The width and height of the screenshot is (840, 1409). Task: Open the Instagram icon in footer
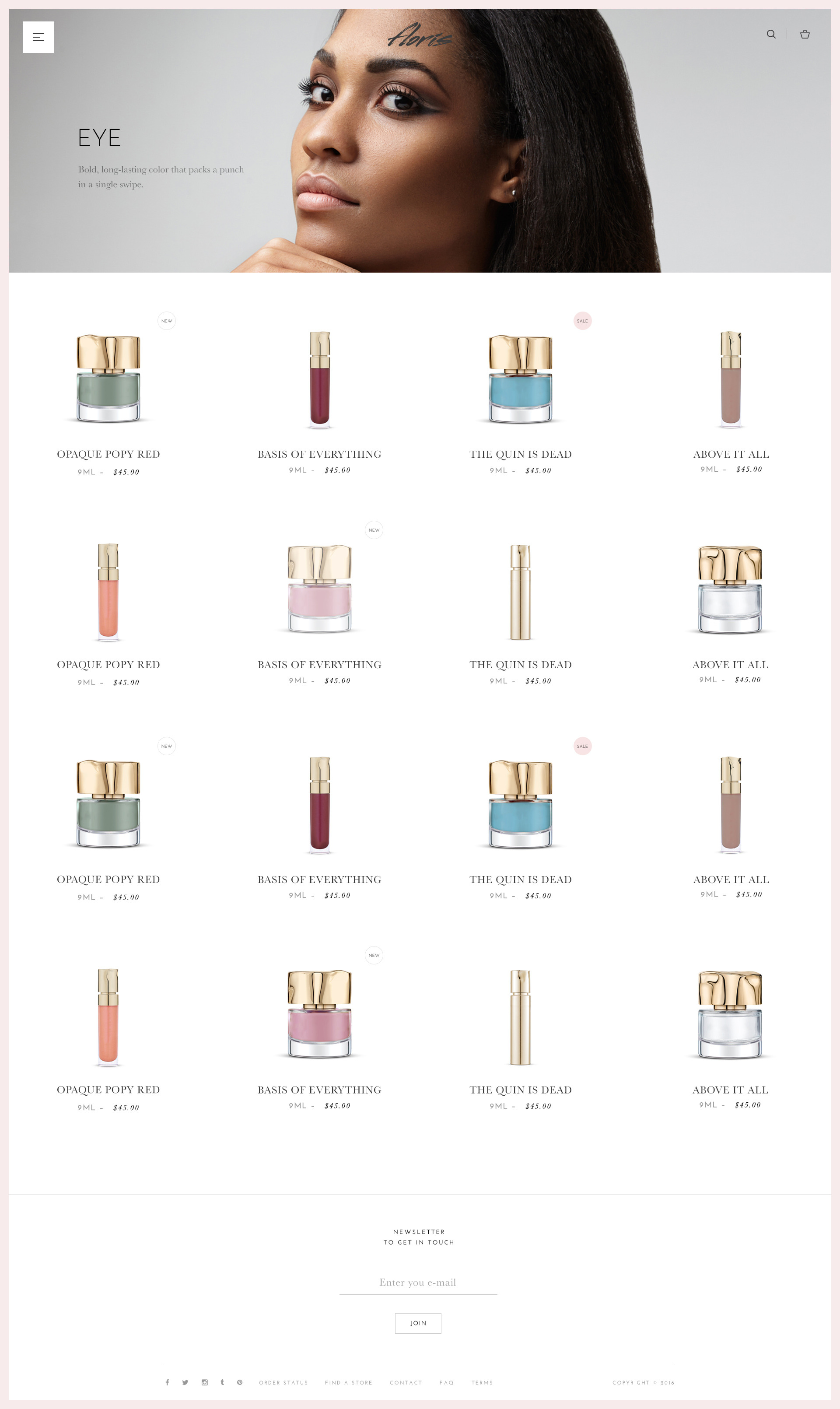point(204,1382)
